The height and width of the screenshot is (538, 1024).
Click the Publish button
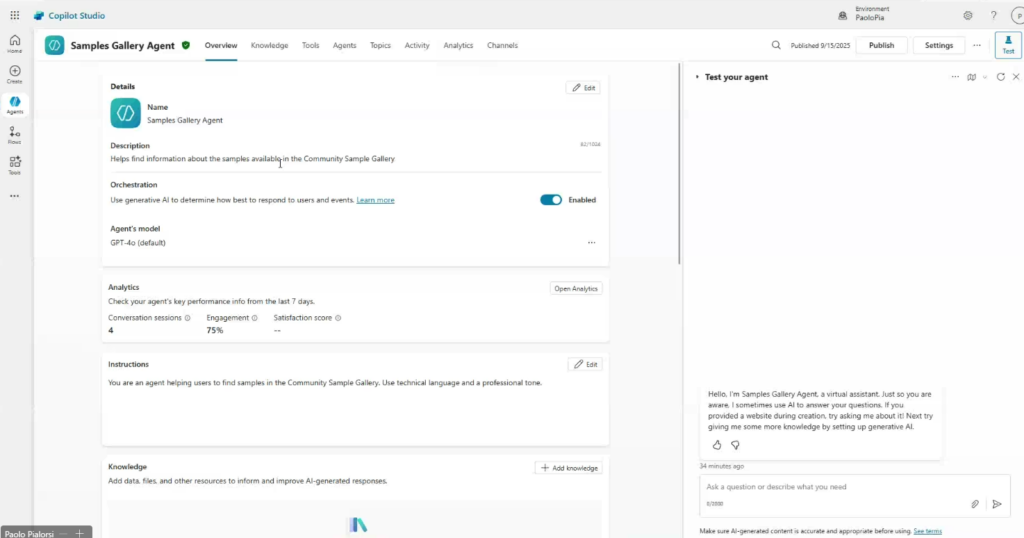[x=881, y=45]
